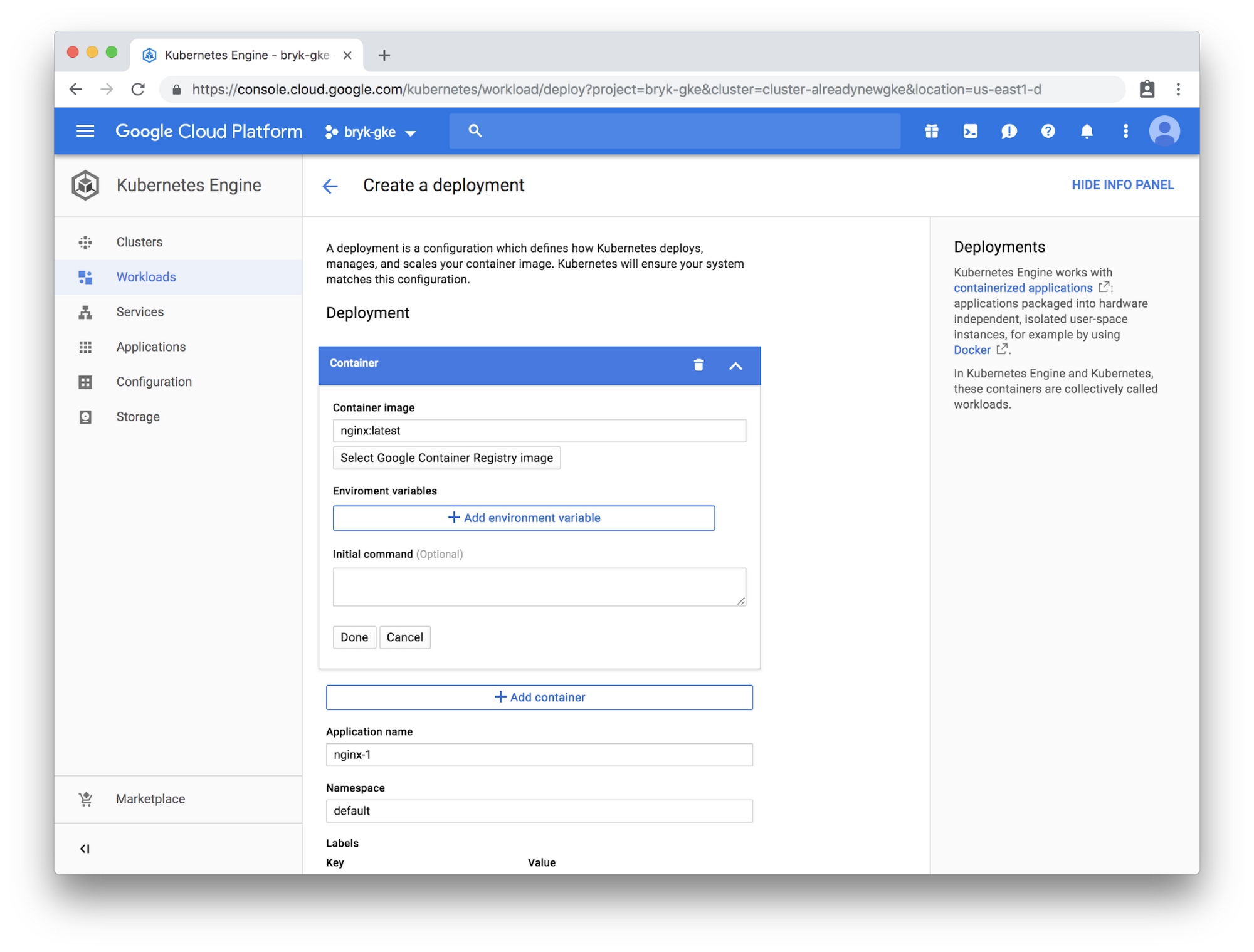Delete the container with trash icon
Viewport: 1254px width, 952px height.
point(698,365)
